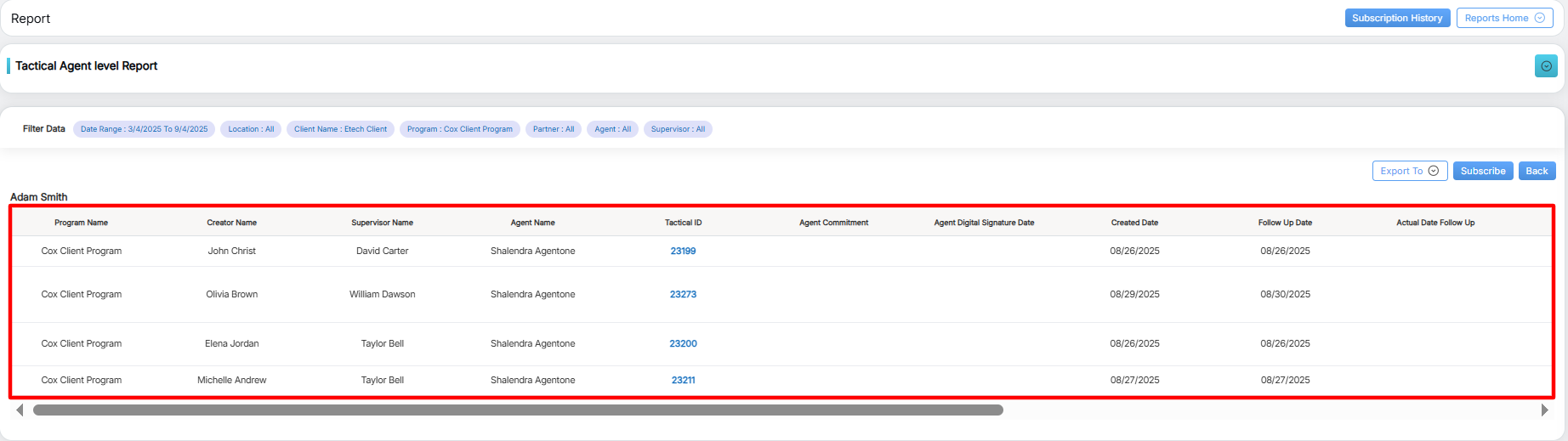This screenshot has height=441, width=1568.
Task: Sort by Follow Up Date column header
Action: [x=1285, y=223]
